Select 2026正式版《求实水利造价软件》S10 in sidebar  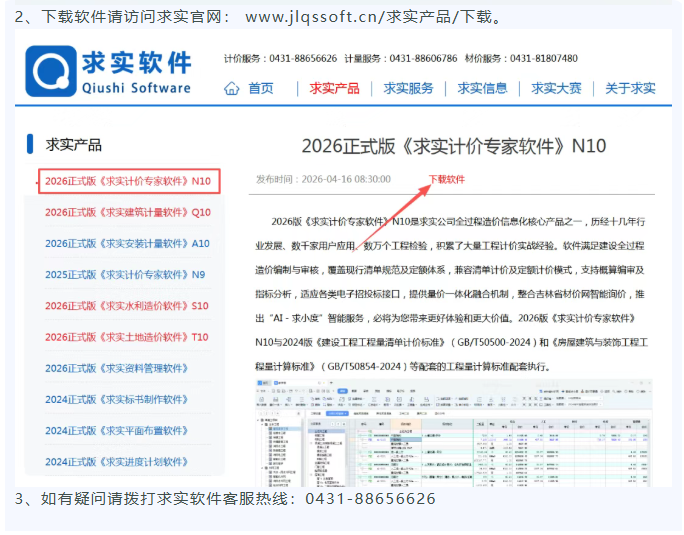tap(127, 306)
